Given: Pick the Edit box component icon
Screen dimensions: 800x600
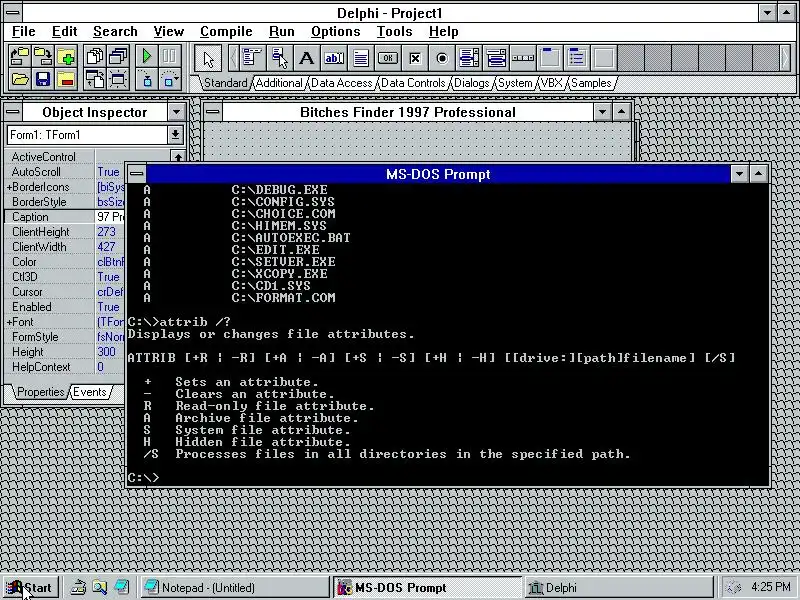Looking at the screenshot, I should point(334,58).
